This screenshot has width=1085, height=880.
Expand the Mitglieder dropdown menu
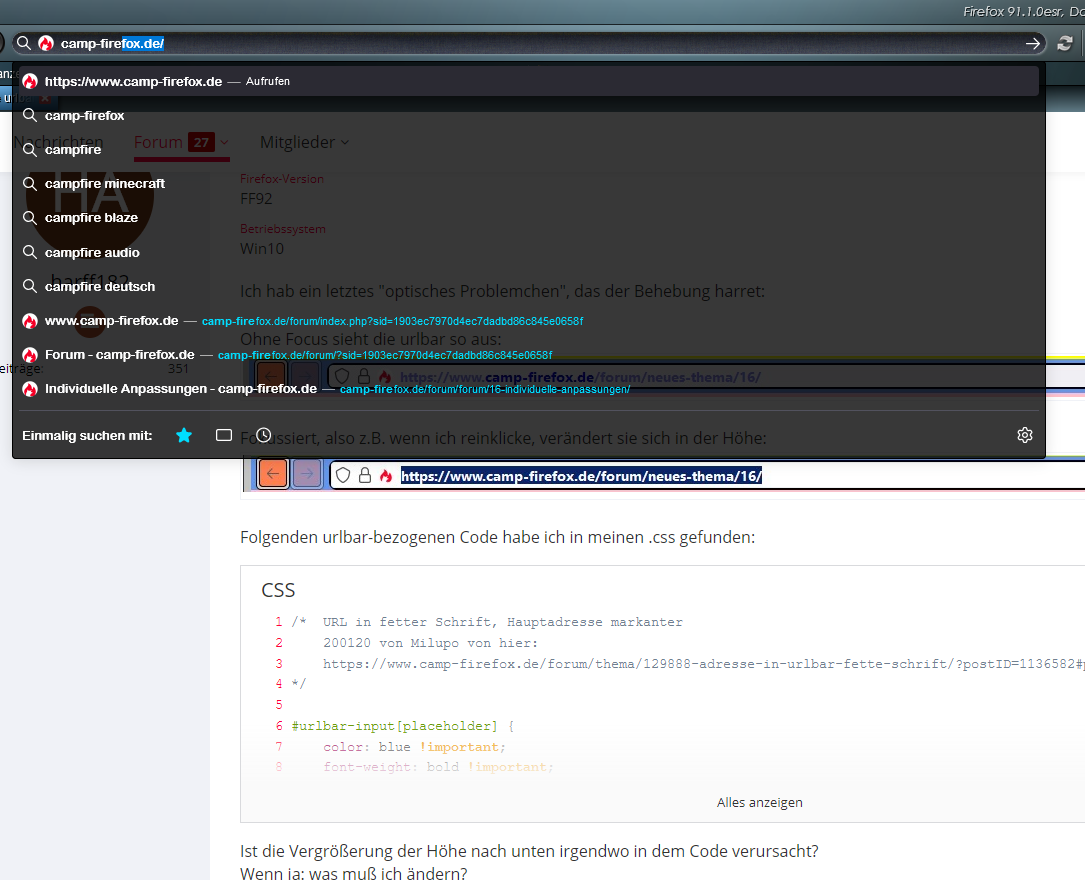click(x=305, y=143)
